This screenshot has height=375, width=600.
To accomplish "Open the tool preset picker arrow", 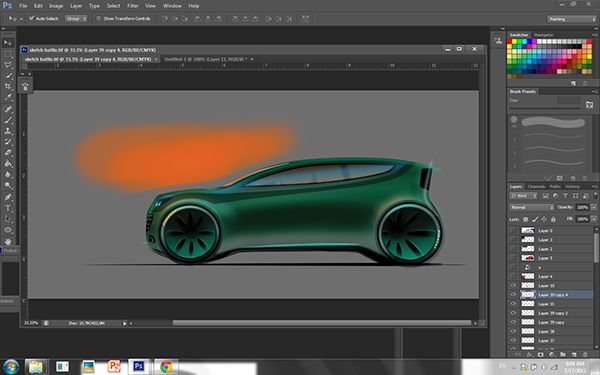I will tap(21, 18).
